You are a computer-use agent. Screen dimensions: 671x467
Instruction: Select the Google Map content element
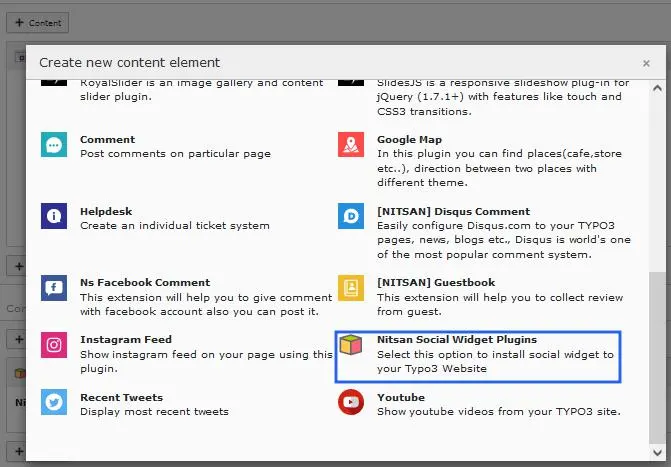pyautogui.click(x=410, y=140)
